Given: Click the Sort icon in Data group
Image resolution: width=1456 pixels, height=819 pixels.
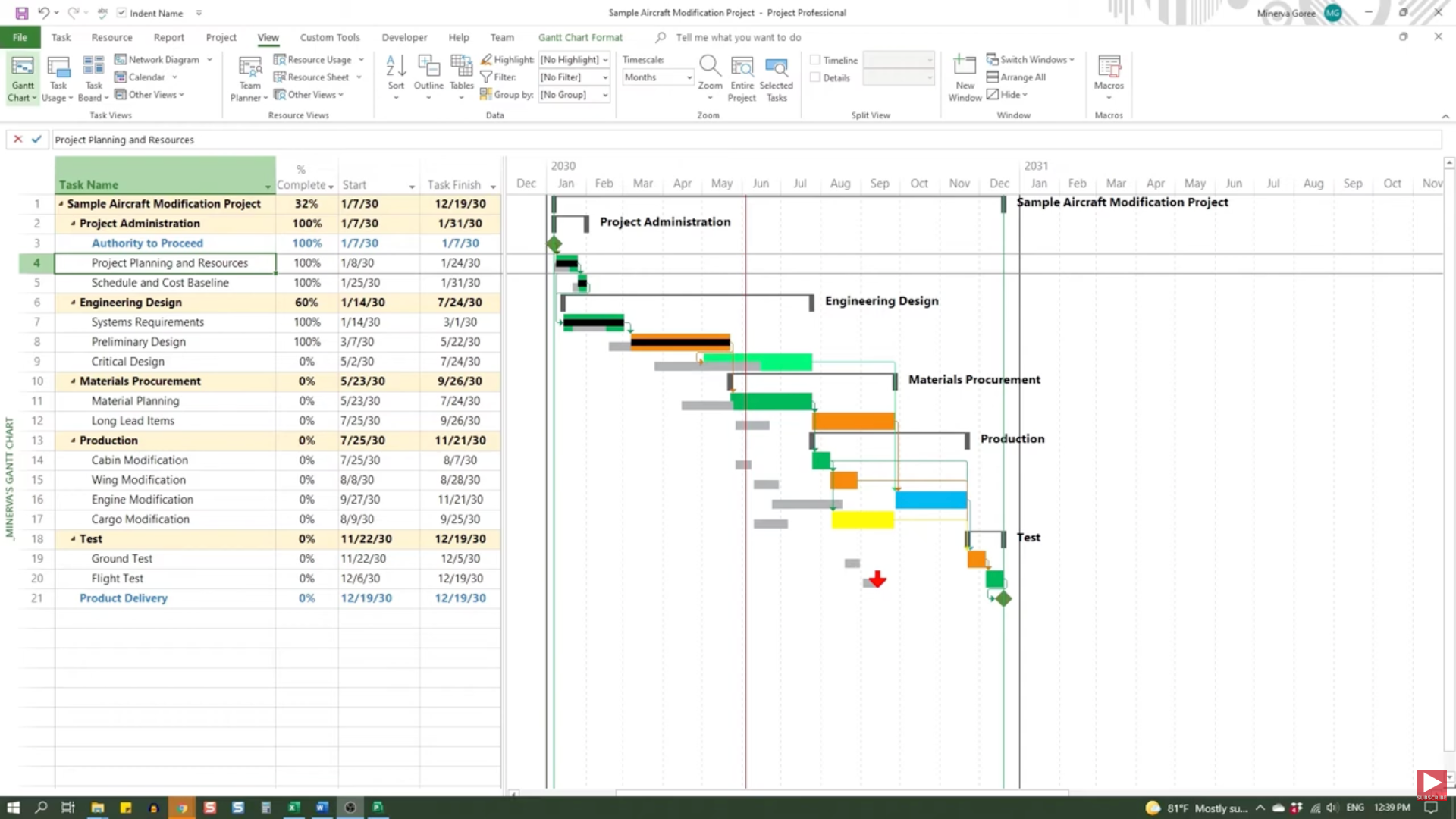Looking at the screenshot, I should 396,67.
